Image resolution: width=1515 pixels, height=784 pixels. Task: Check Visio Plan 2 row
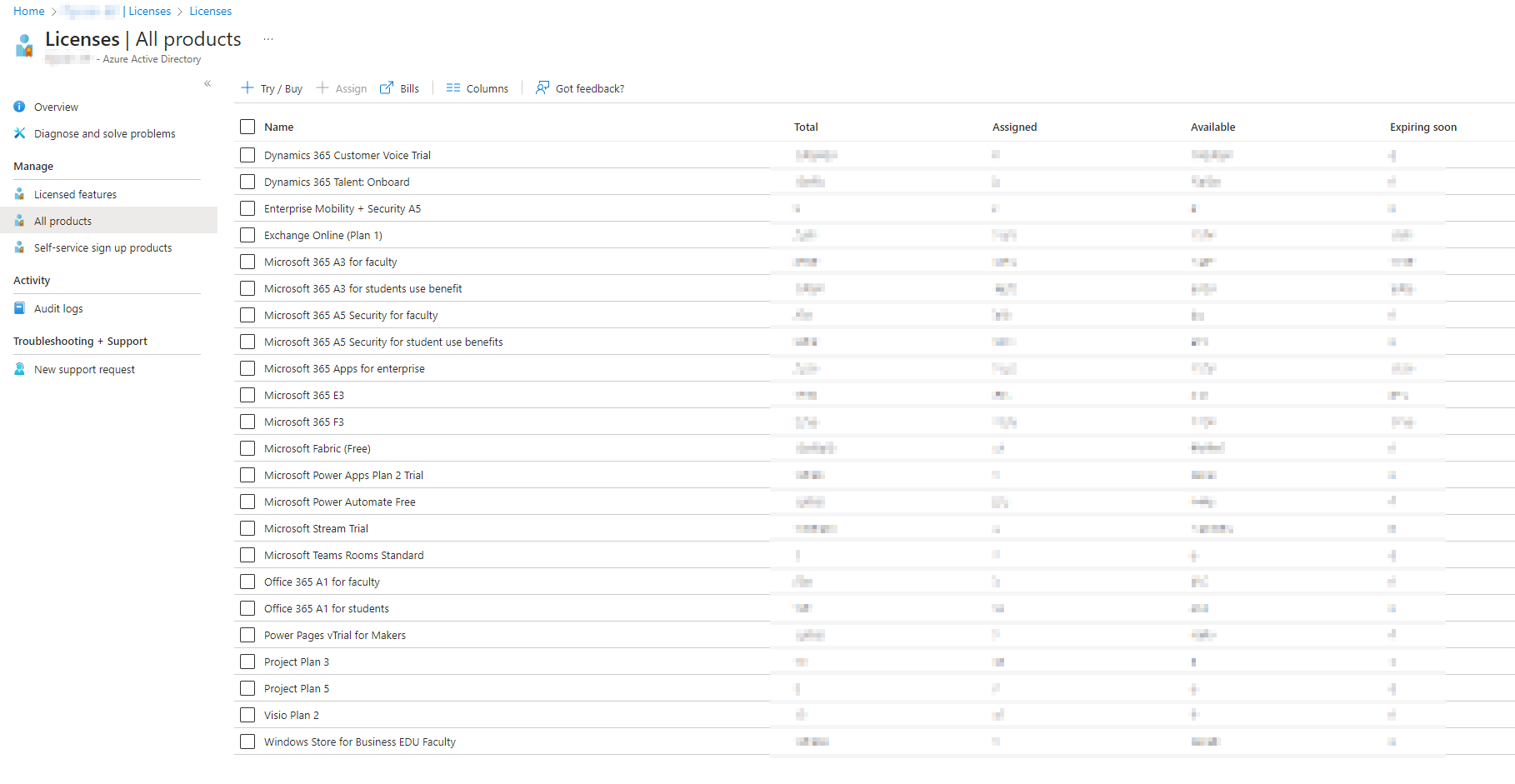(x=247, y=715)
